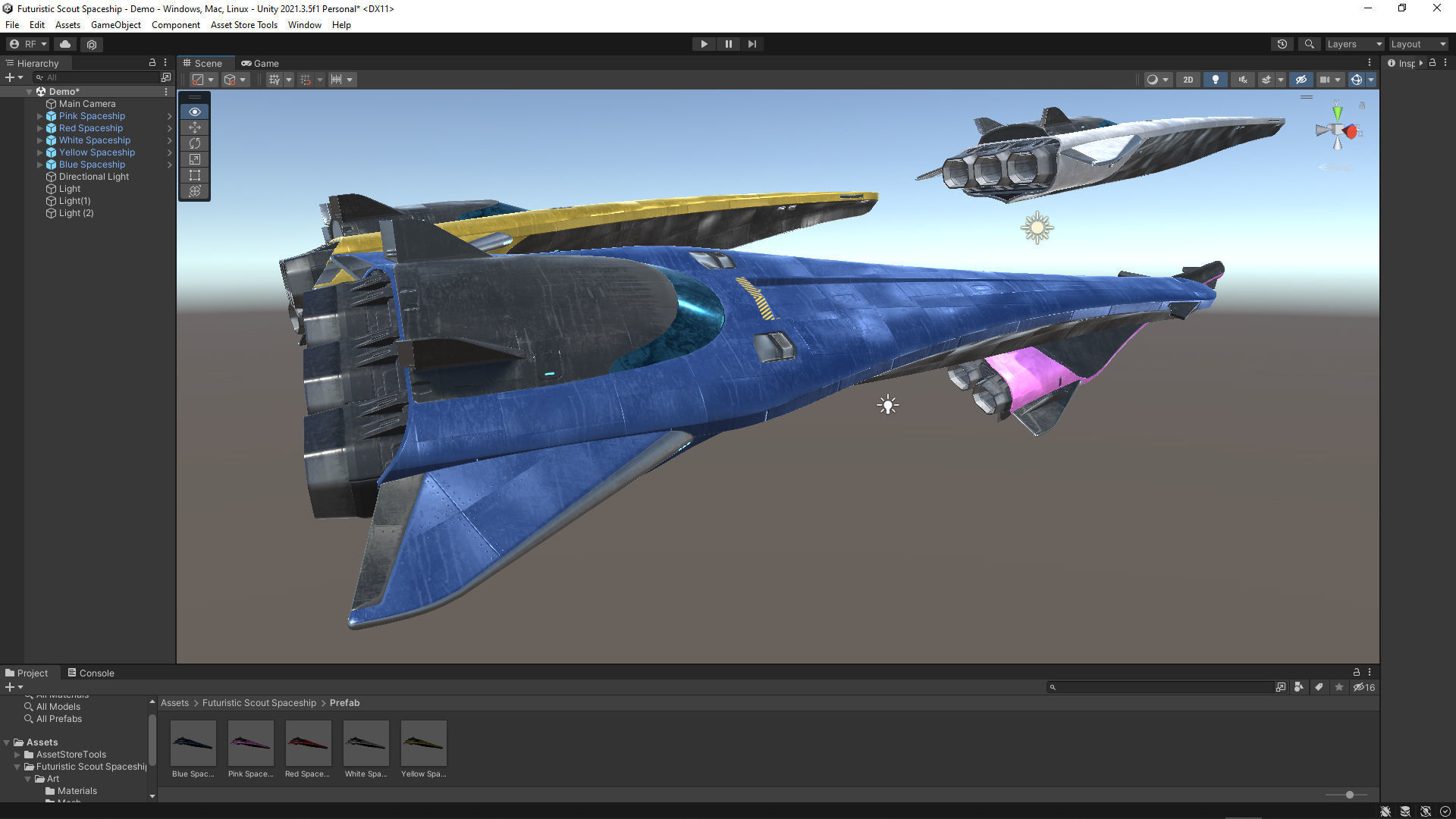Lock the Inspector panel

click(x=1432, y=63)
